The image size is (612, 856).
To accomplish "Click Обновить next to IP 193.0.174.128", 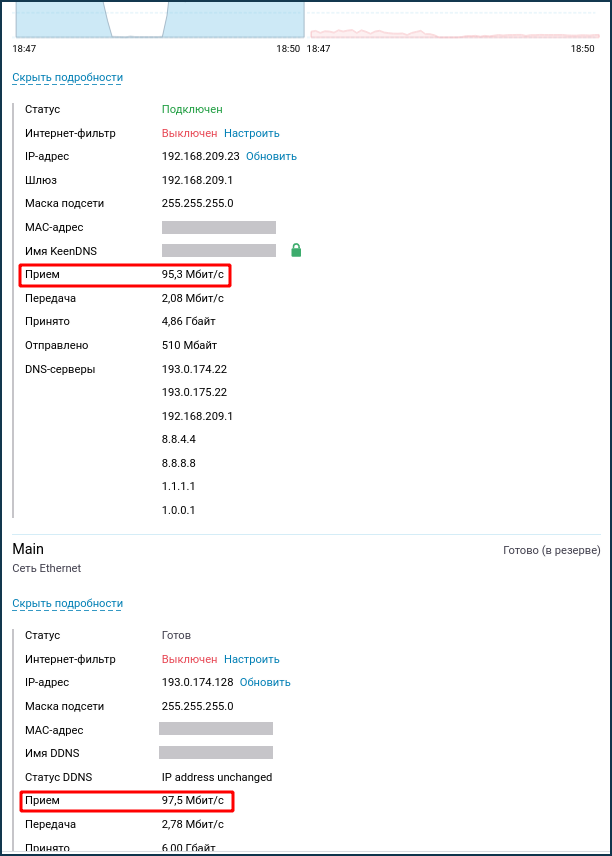I will [264, 682].
